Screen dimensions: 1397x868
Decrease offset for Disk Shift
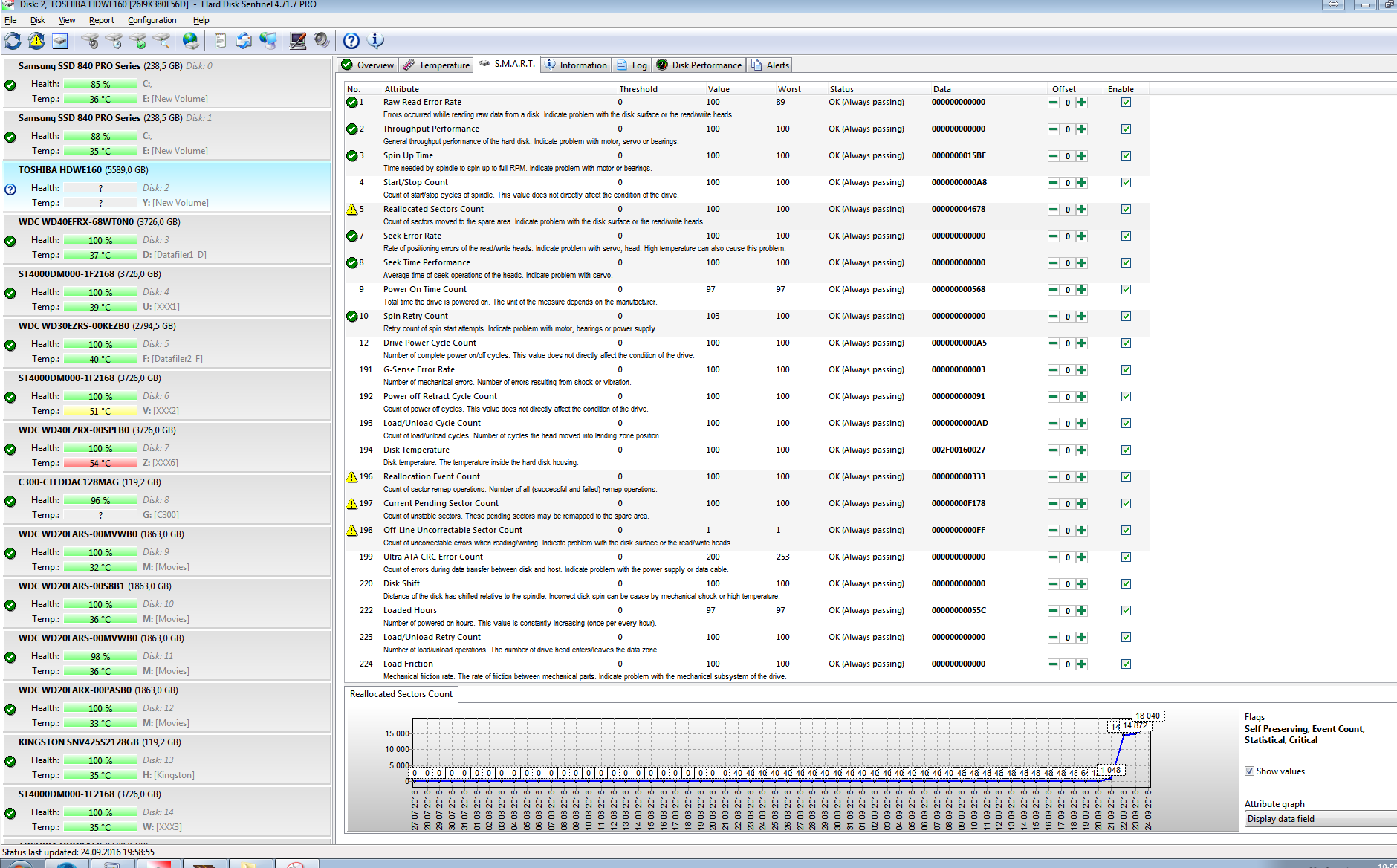click(1054, 584)
